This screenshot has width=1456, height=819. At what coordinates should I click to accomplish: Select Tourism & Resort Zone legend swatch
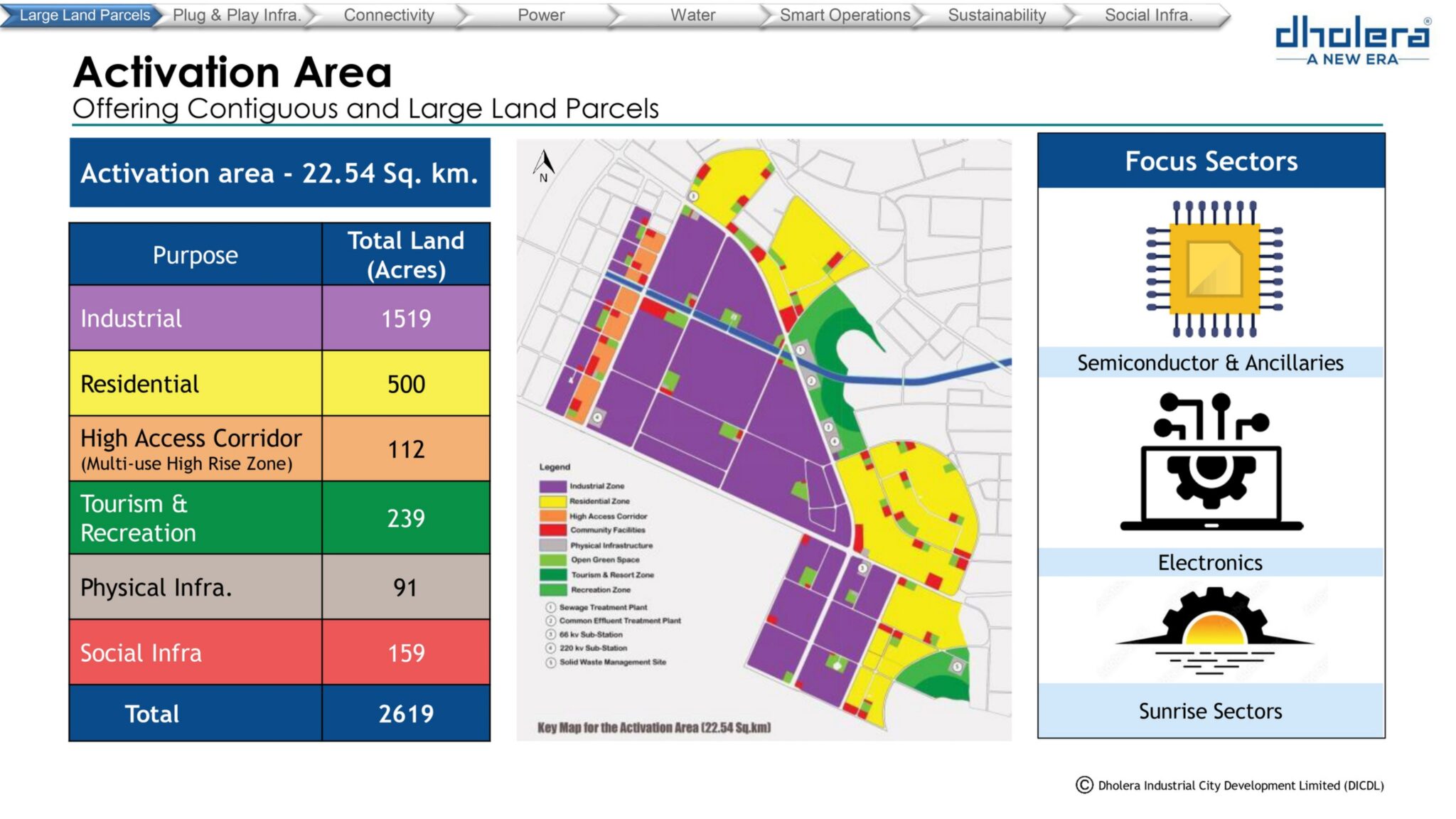pyautogui.click(x=552, y=574)
